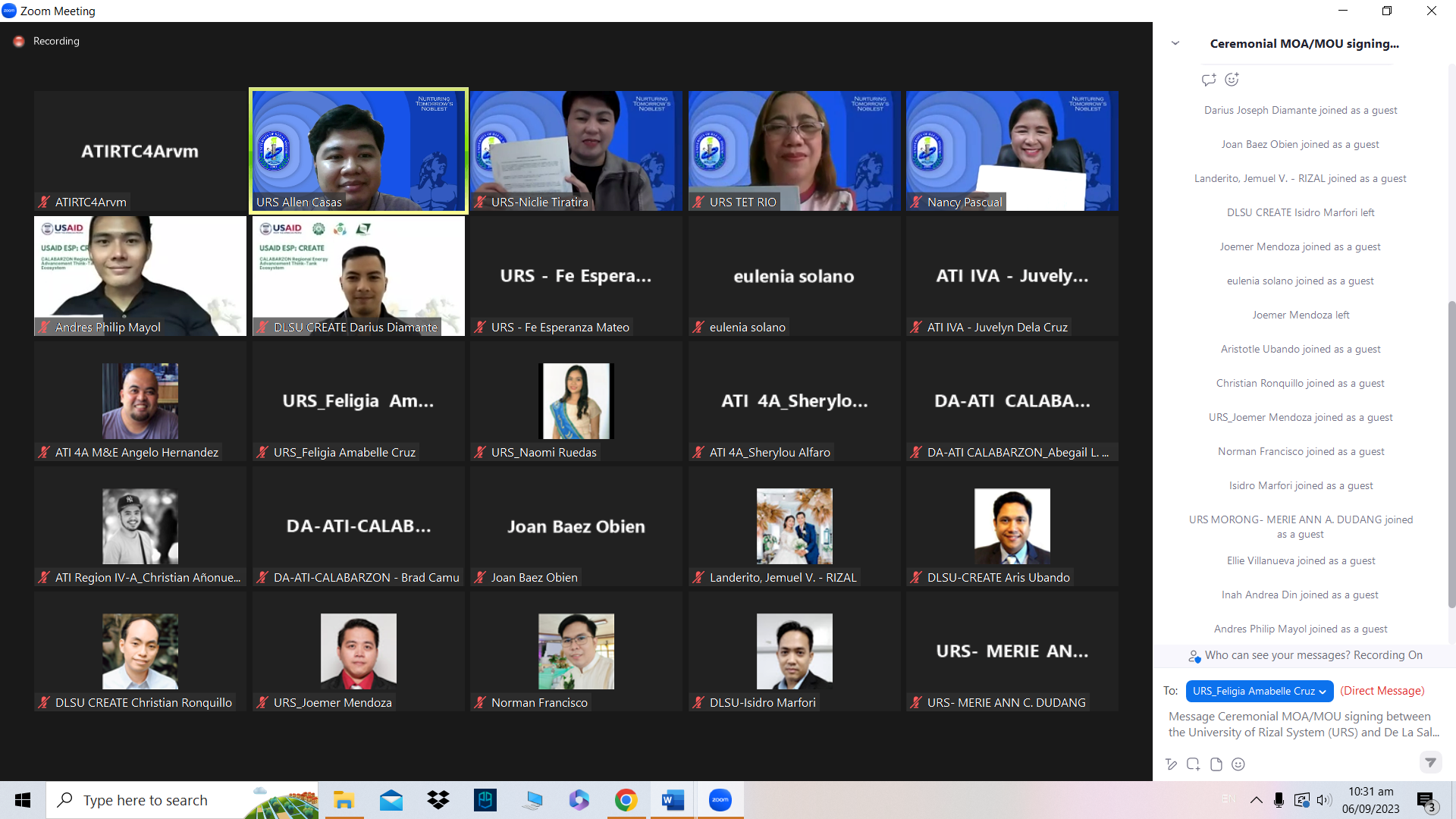The height and width of the screenshot is (819, 1456).
Task: Click 'Who can see your messages? Recording On'
Action: [1313, 655]
